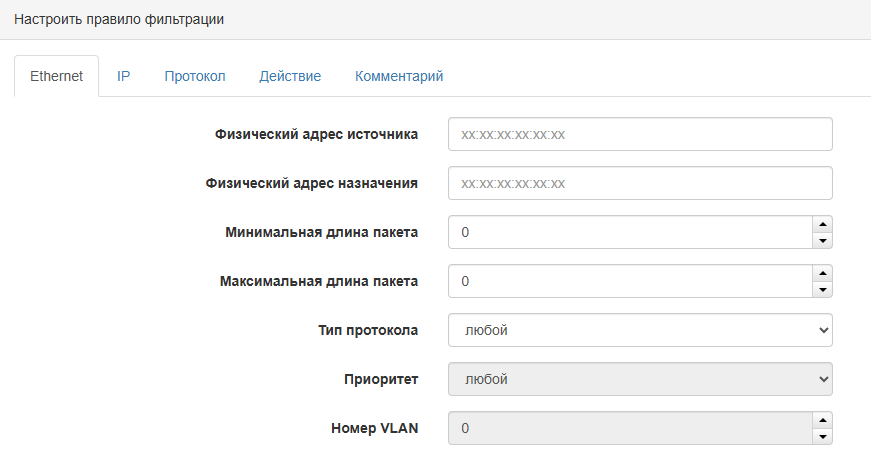Open the Комментарий tab

point(399,76)
